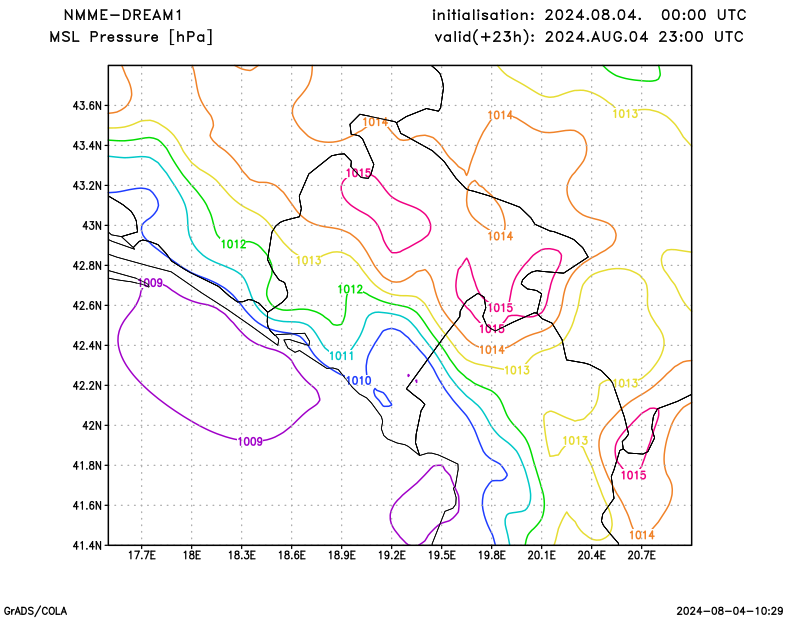The image size is (800, 618).
Task: Select the 18.6E longitude label
Action: click(x=291, y=555)
